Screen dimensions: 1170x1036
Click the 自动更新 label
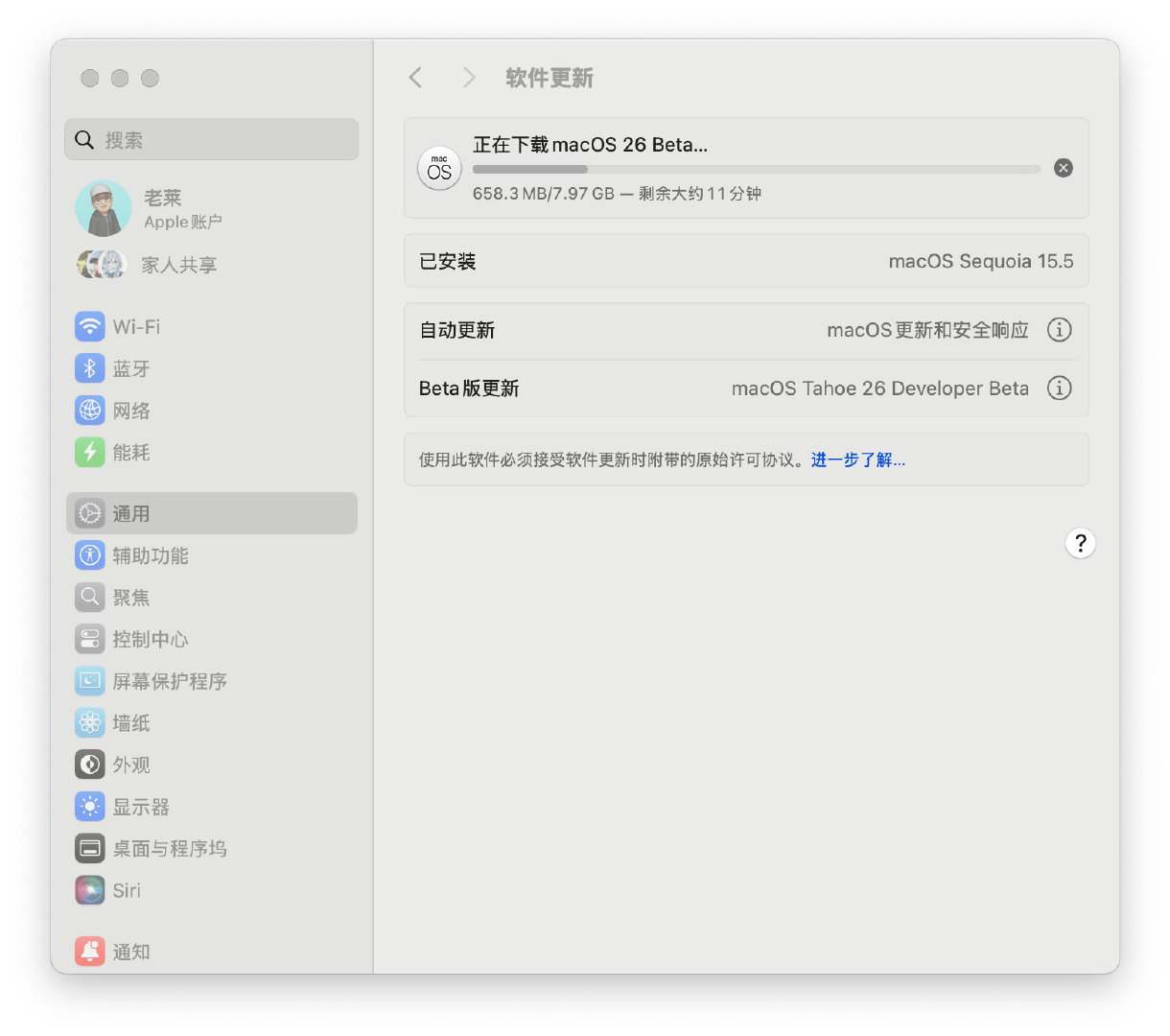coord(456,330)
